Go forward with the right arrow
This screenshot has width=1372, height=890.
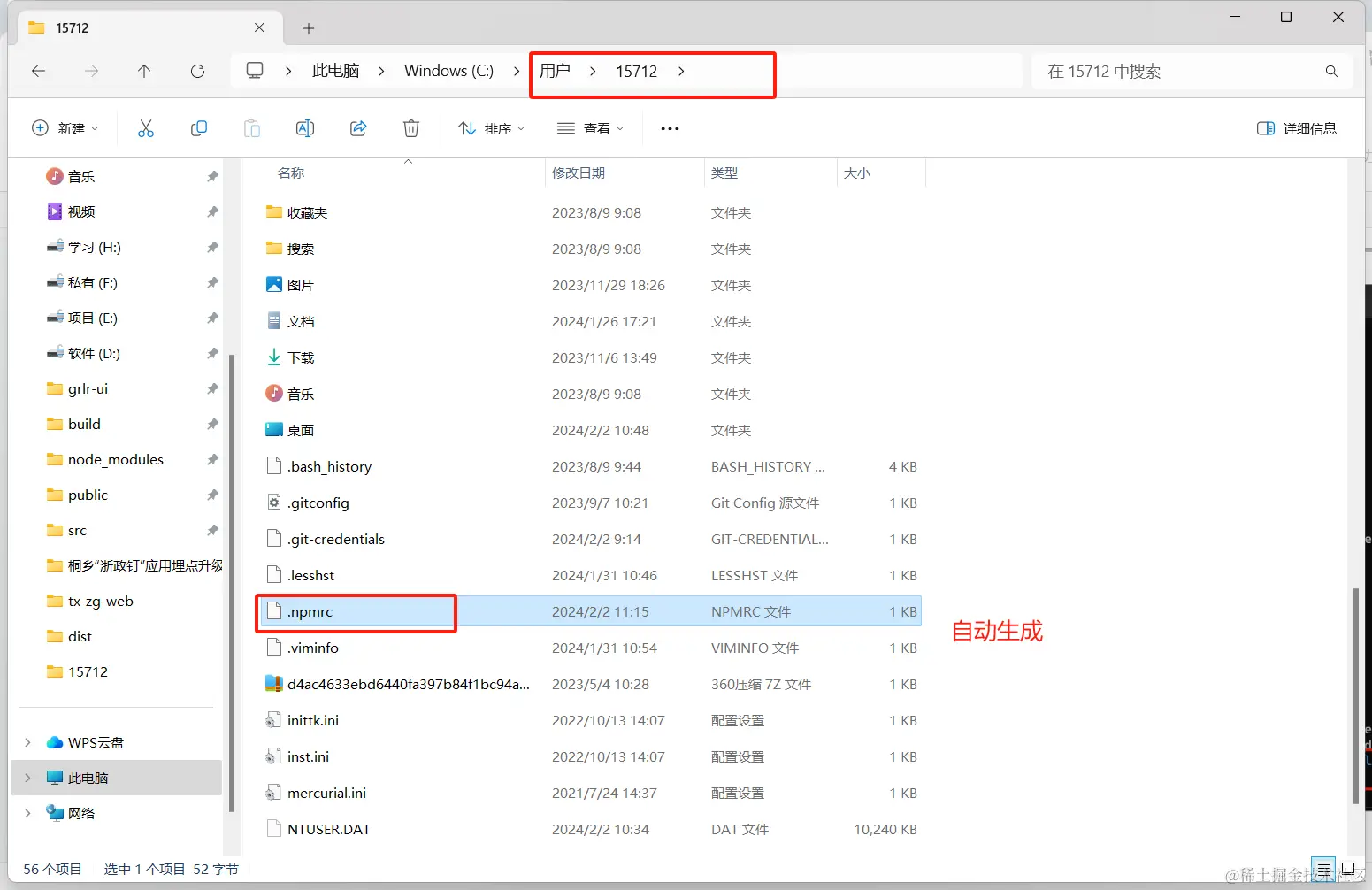pos(91,71)
